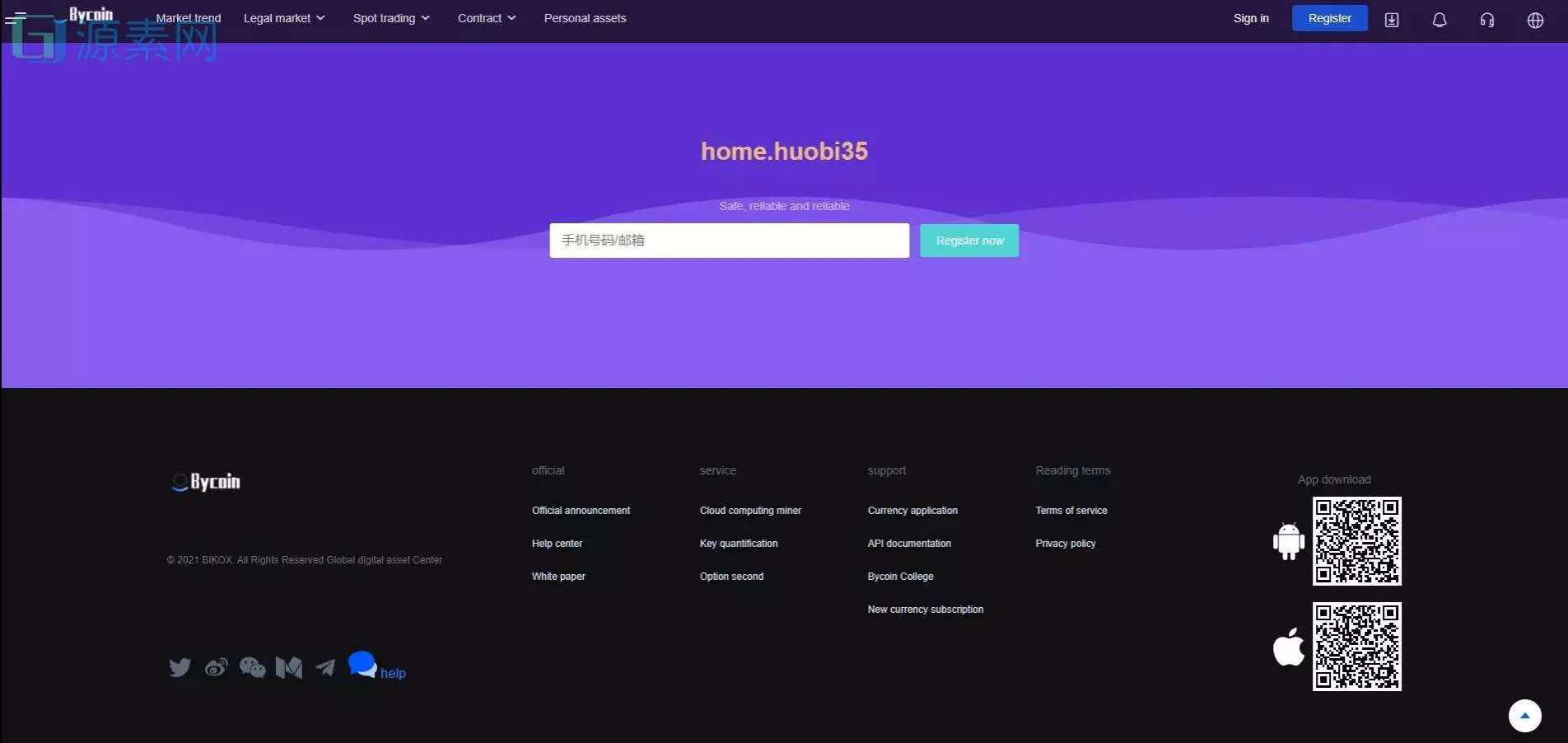Open the Terms of service link
1568x743 pixels.
(1071, 511)
